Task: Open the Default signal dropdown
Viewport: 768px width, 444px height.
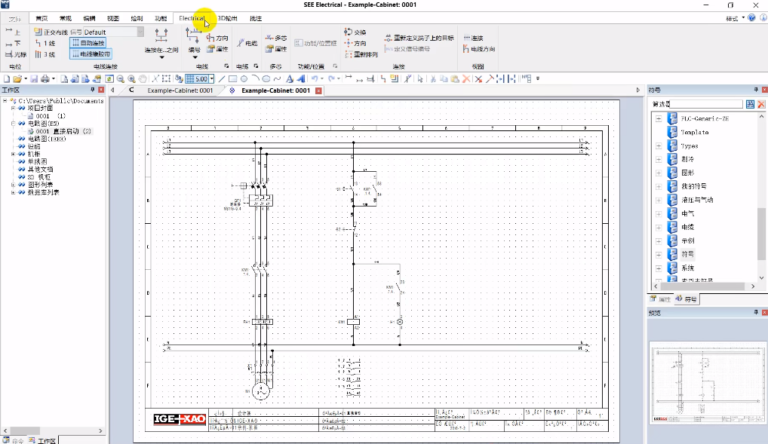Action: click(x=141, y=32)
